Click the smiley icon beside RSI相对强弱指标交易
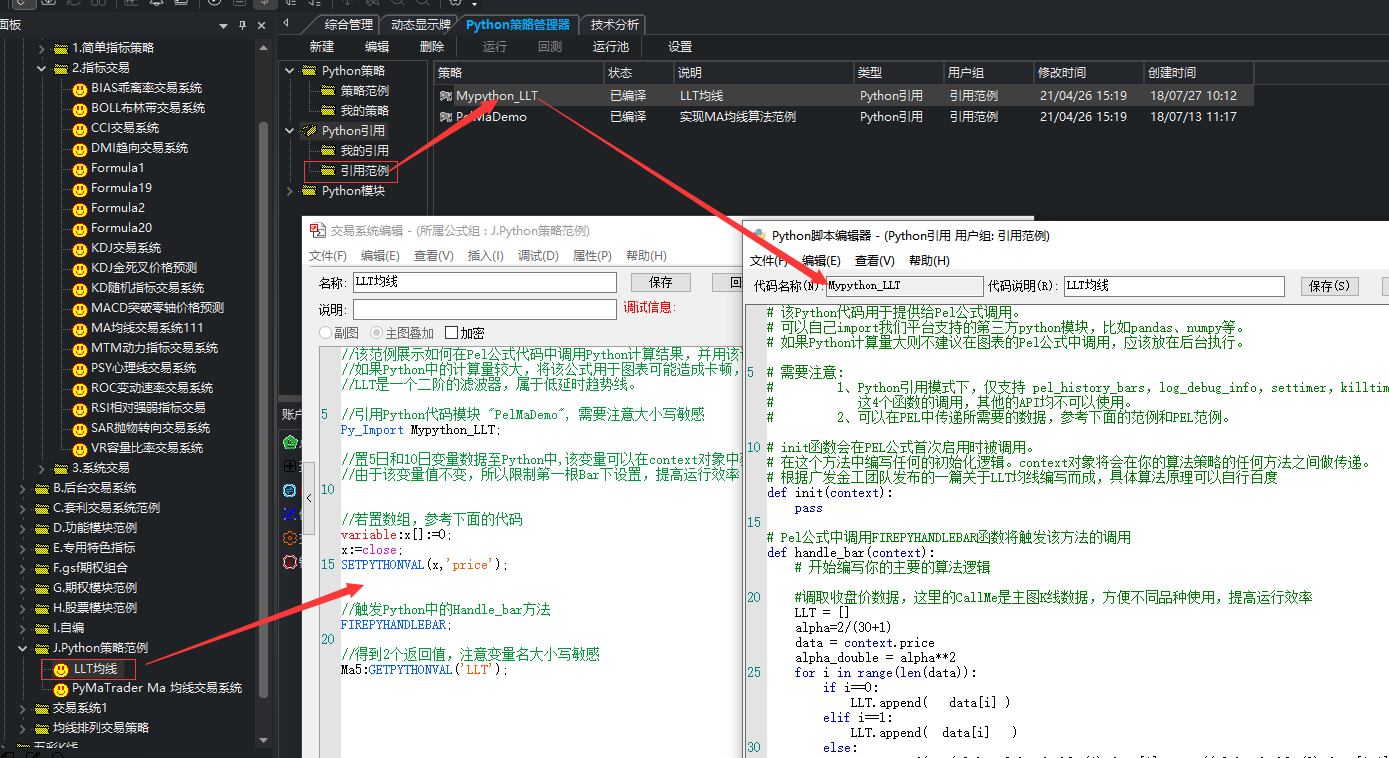Image resolution: width=1389 pixels, height=758 pixels. [80, 408]
